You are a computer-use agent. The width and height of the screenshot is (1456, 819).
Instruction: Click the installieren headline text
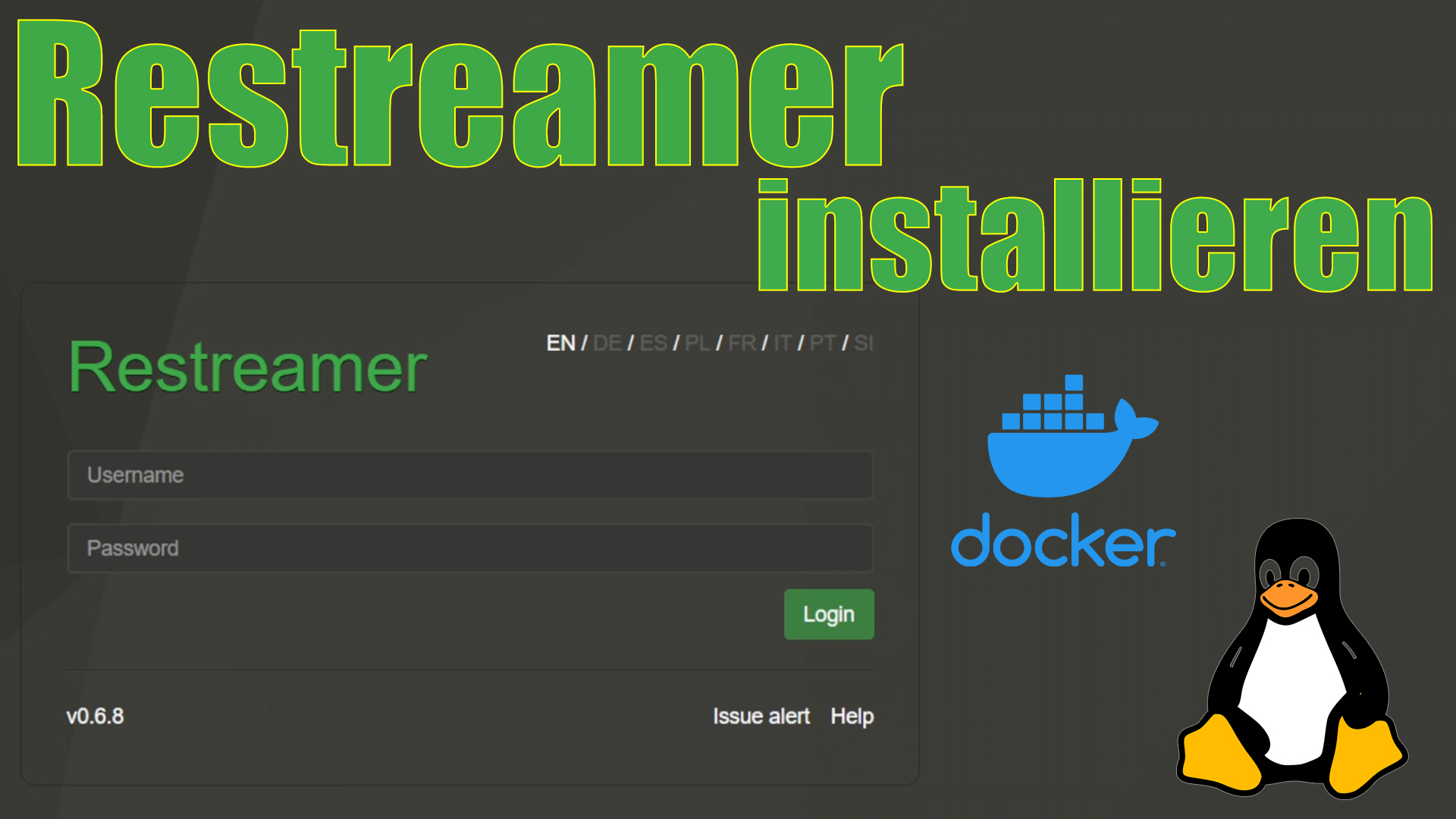pyautogui.click(x=1095, y=236)
